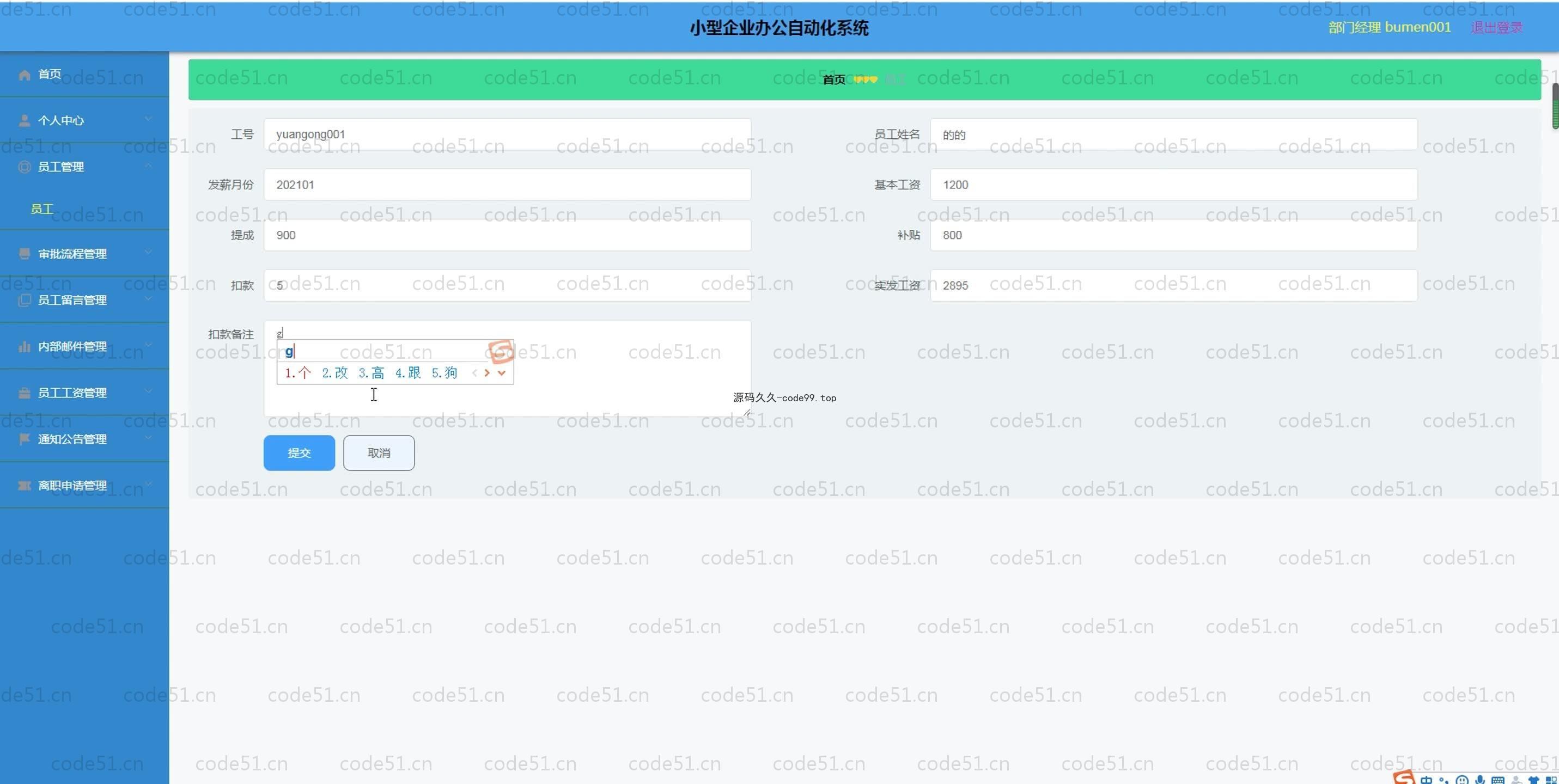Click the 发薪月份 input field

pos(507,185)
